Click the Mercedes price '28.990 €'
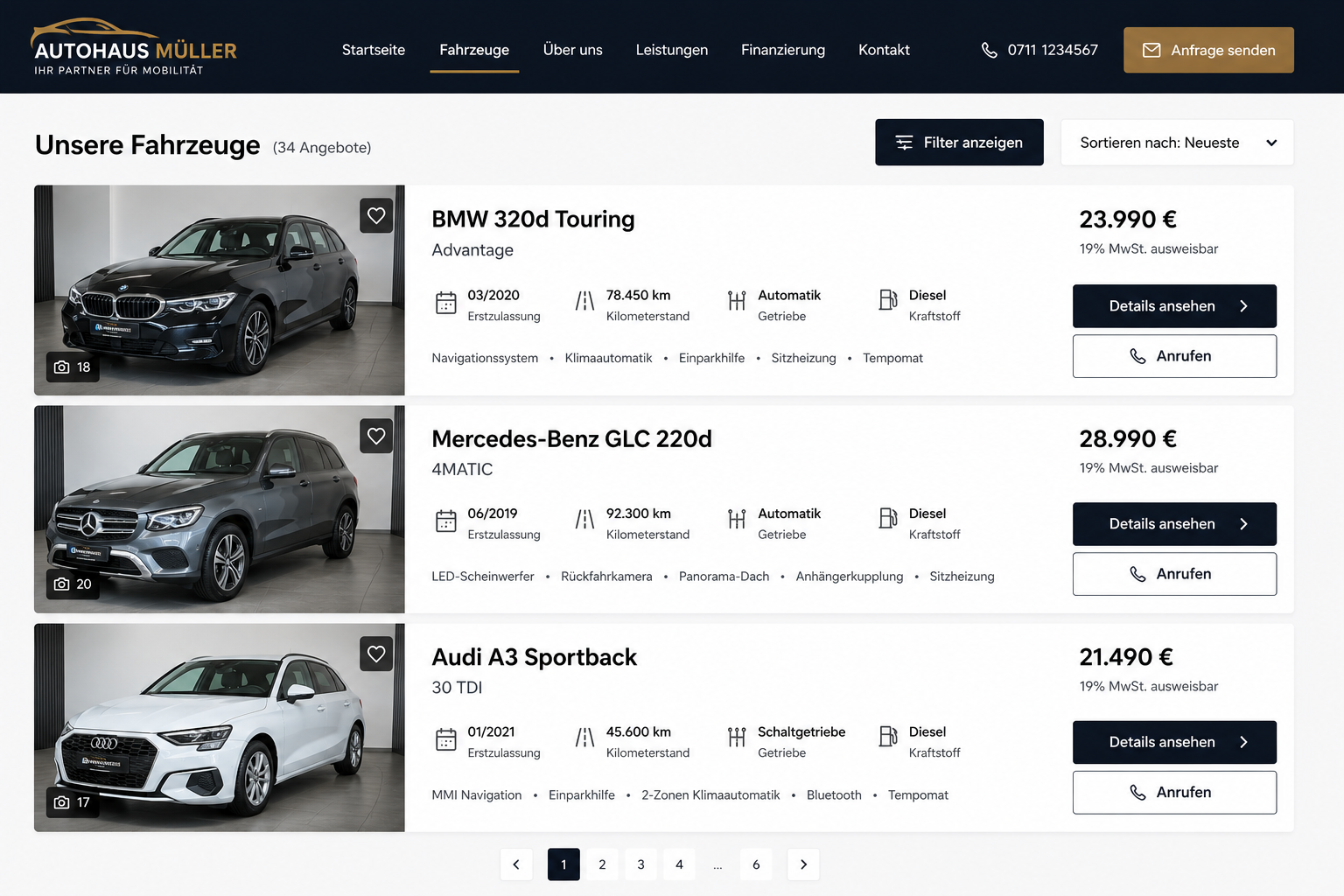The image size is (1344, 896). click(x=1128, y=438)
